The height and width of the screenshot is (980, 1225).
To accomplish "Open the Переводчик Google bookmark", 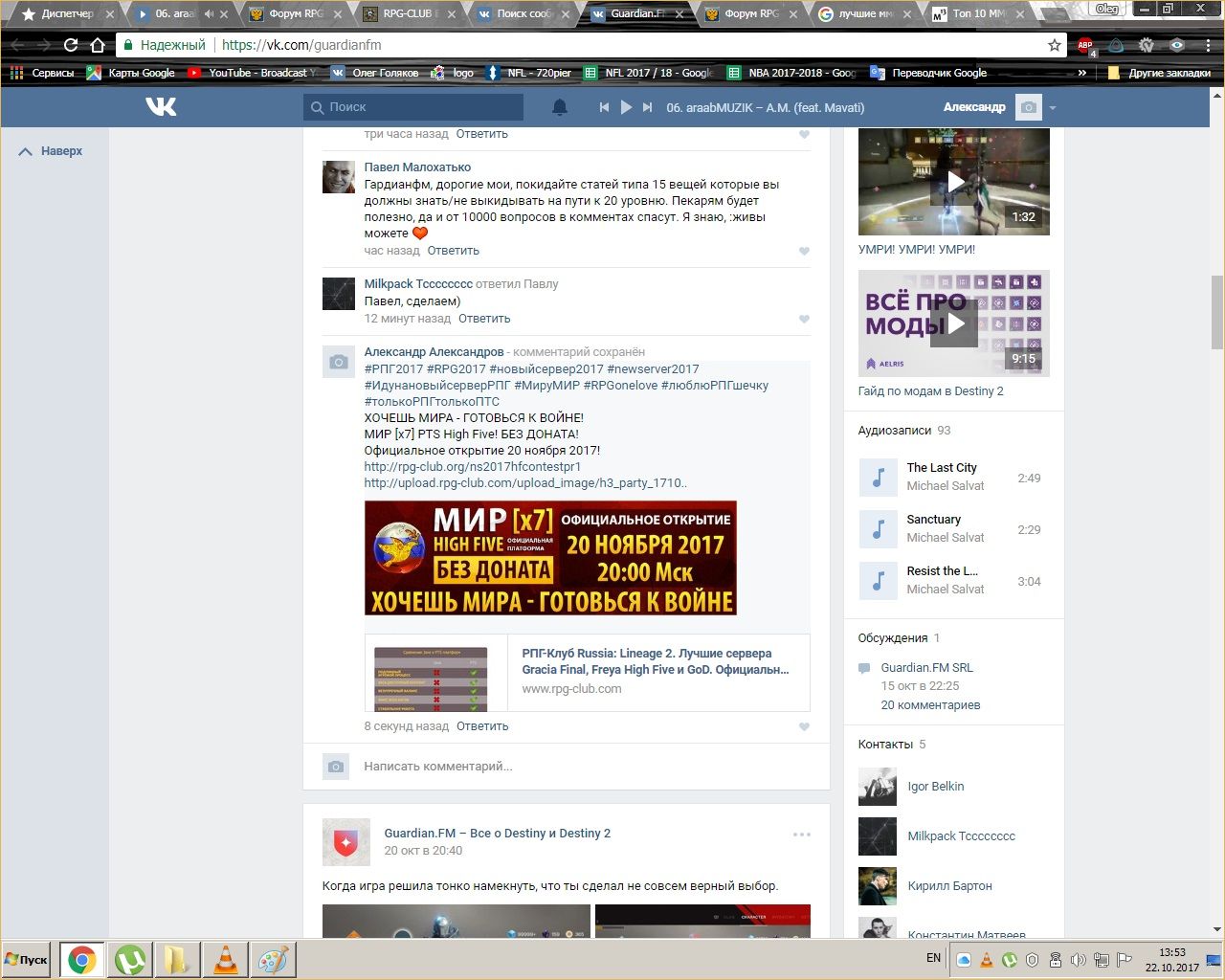I will (928, 73).
